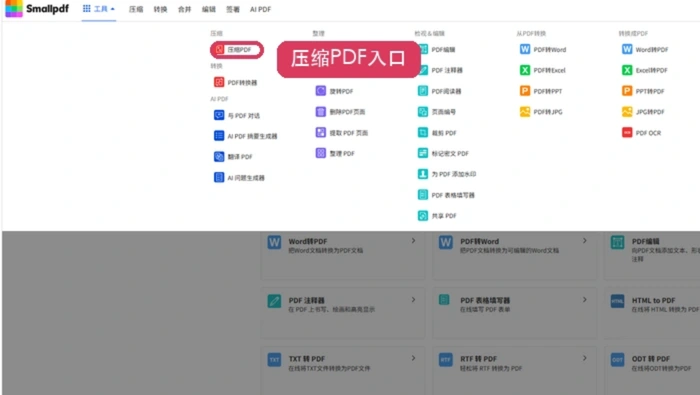Select the 共享 PDF tool

point(437,216)
